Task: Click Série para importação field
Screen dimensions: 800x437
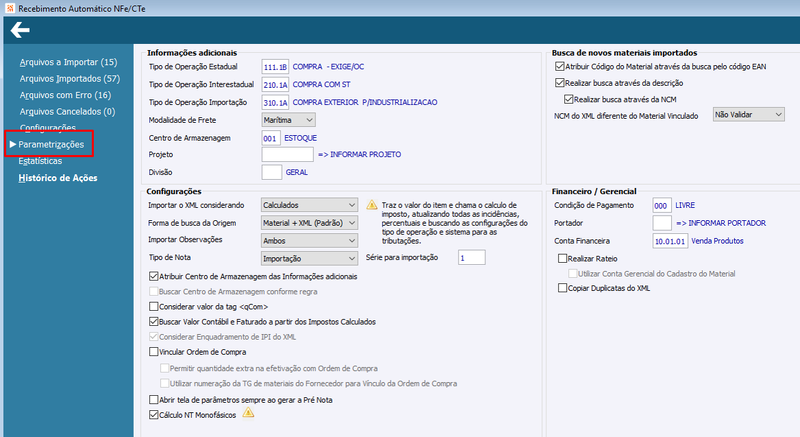Action: pos(471,258)
